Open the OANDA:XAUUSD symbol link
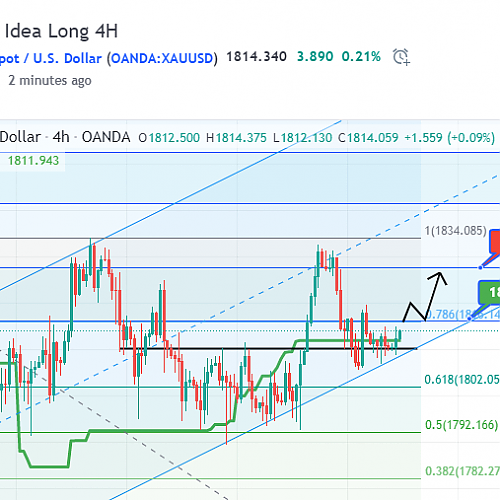The width and height of the screenshot is (500, 500). [x=162, y=59]
